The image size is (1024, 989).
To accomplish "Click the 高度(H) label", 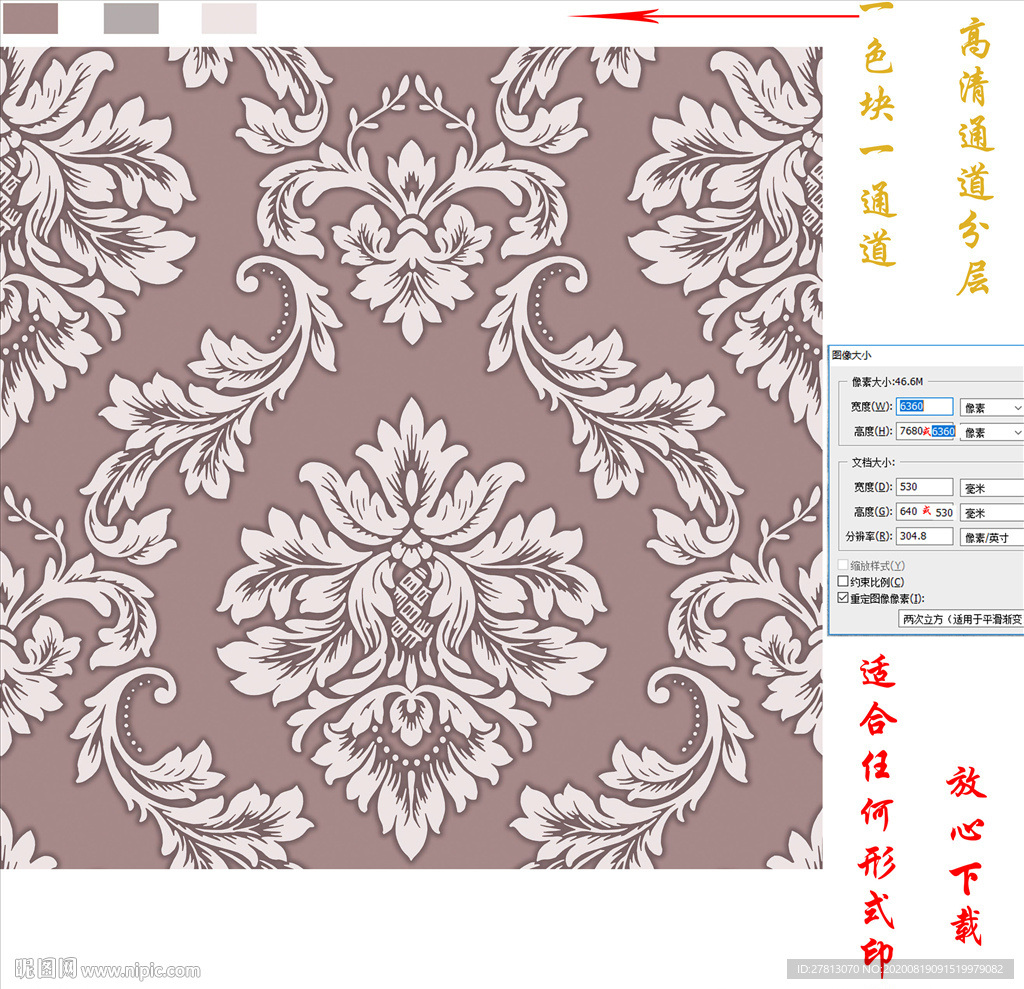I will 873,431.
